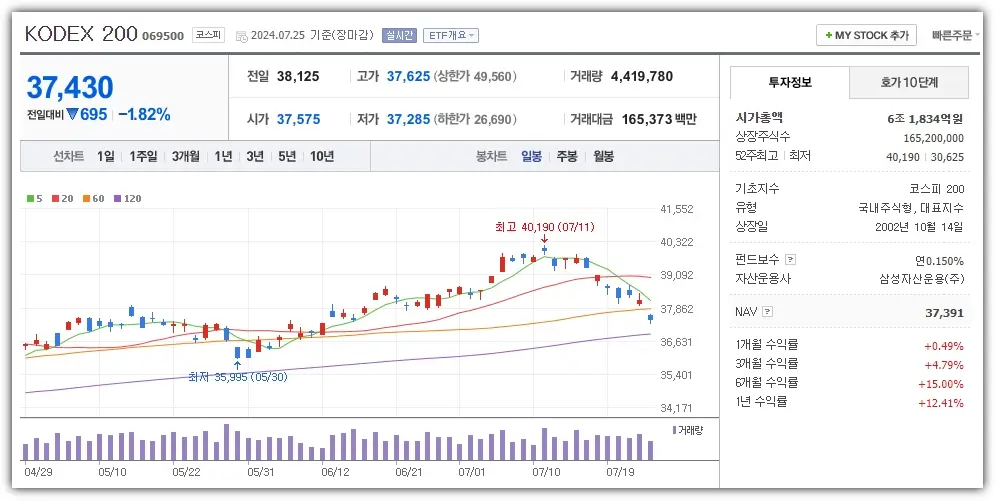
Task: Select the 주봉 weekly candlestick chart
Action: coord(567,157)
